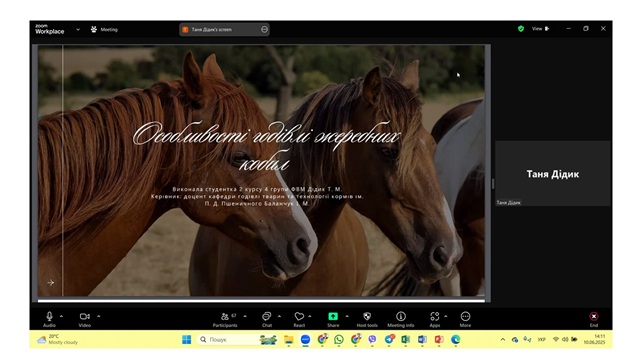Open Viber from taskbar

click(372, 340)
